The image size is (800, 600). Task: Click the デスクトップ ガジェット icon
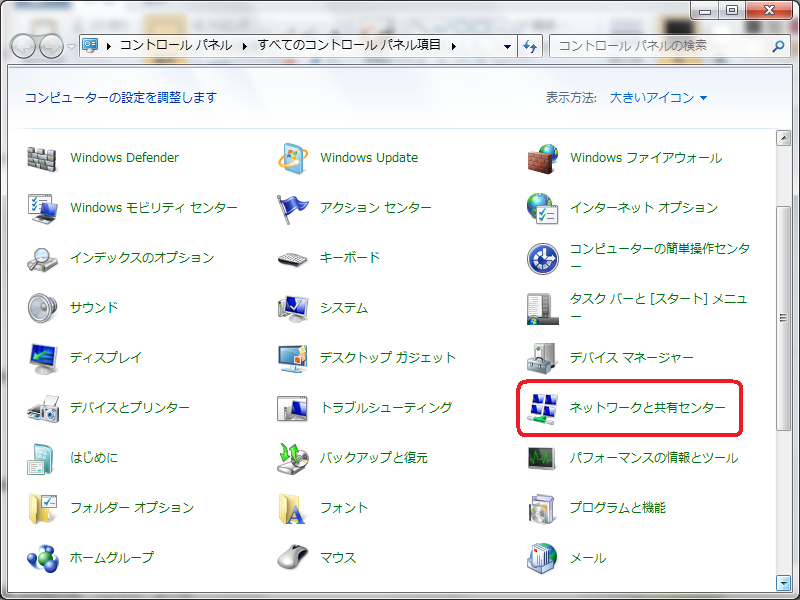tap(293, 358)
